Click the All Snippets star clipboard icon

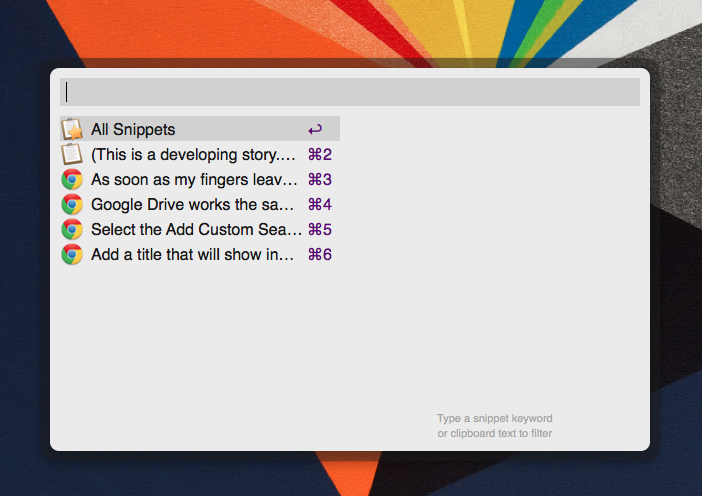(x=72, y=129)
